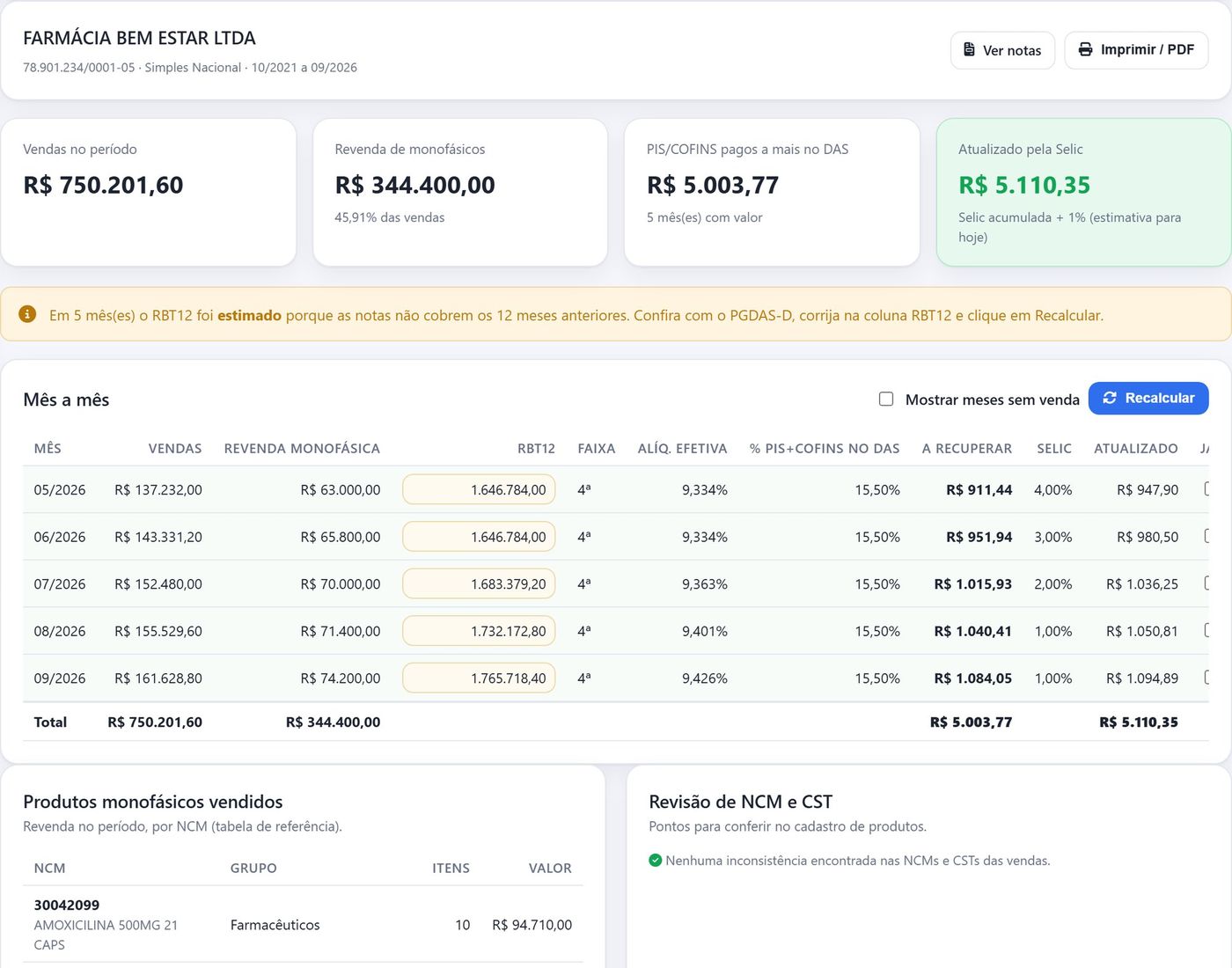Tick the checkbox in the 05/2026 row

click(1206, 488)
